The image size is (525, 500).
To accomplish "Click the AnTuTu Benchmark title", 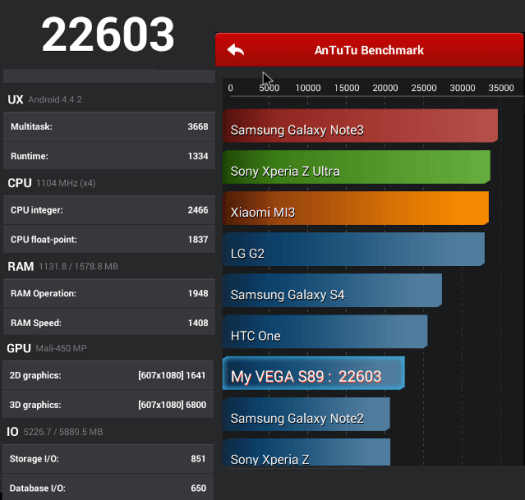I will [x=369, y=50].
